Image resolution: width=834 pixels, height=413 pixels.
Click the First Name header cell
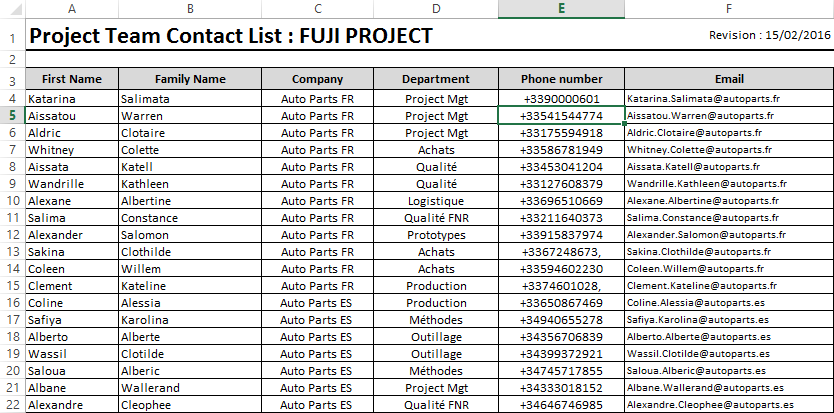point(71,79)
